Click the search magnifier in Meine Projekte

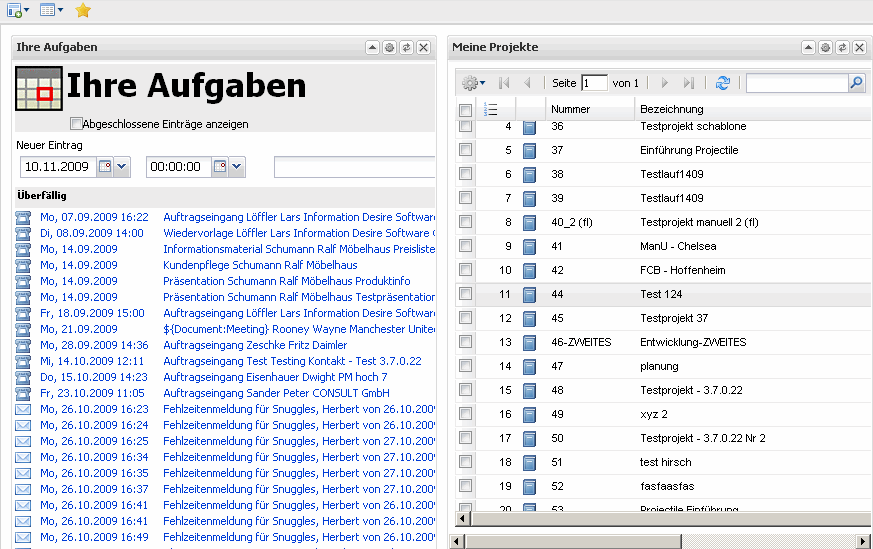point(856,83)
